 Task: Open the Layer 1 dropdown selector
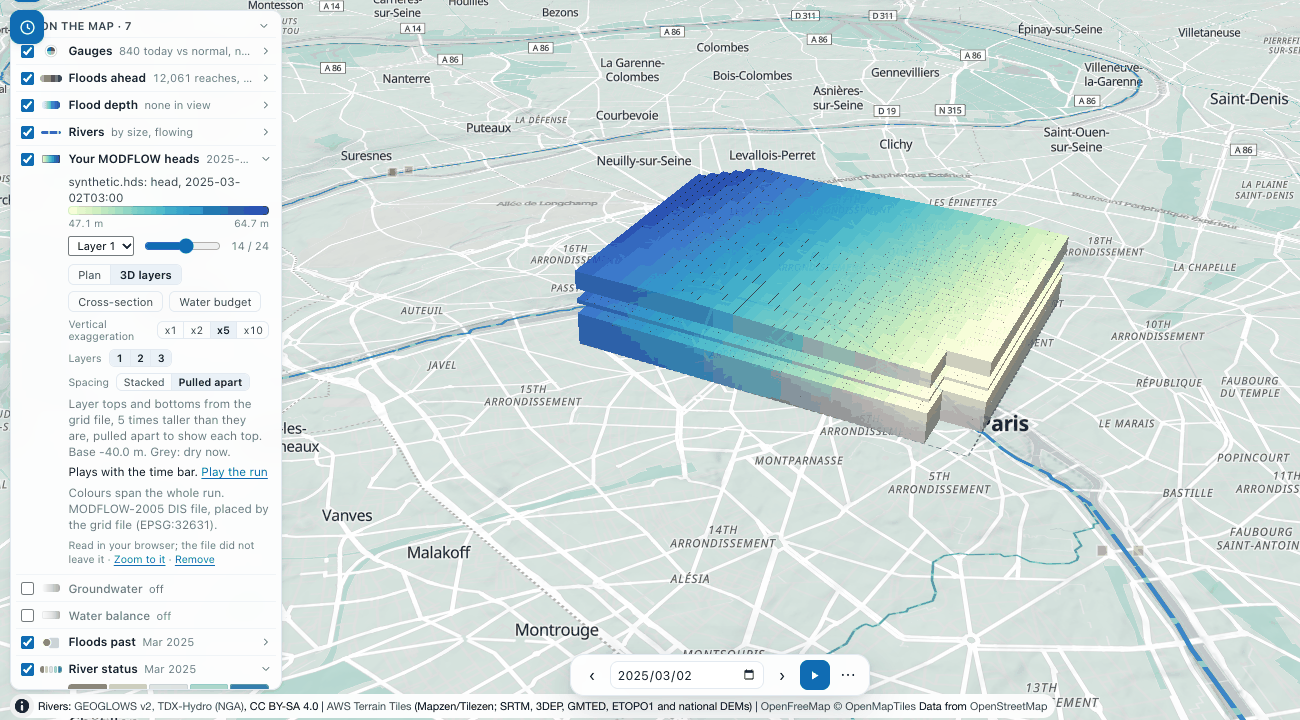pyautogui.click(x=101, y=246)
